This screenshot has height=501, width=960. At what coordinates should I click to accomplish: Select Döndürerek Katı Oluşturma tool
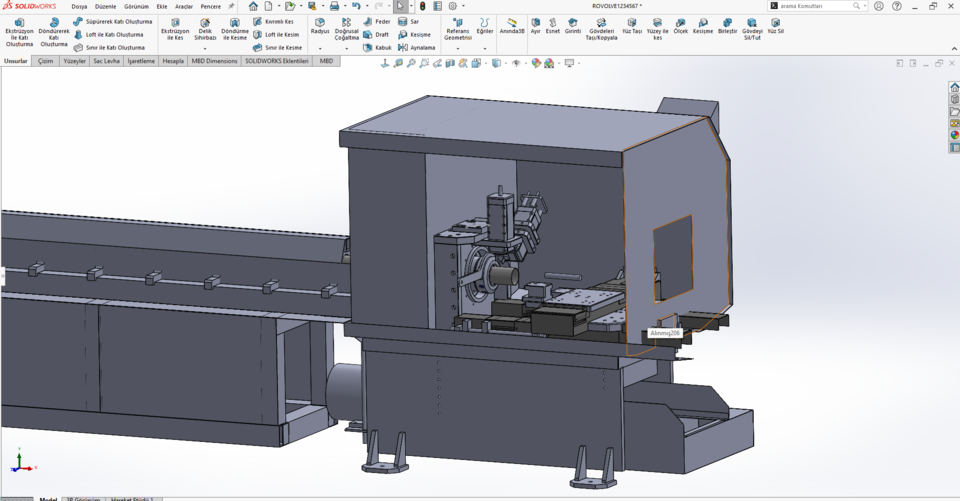(x=54, y=32)
